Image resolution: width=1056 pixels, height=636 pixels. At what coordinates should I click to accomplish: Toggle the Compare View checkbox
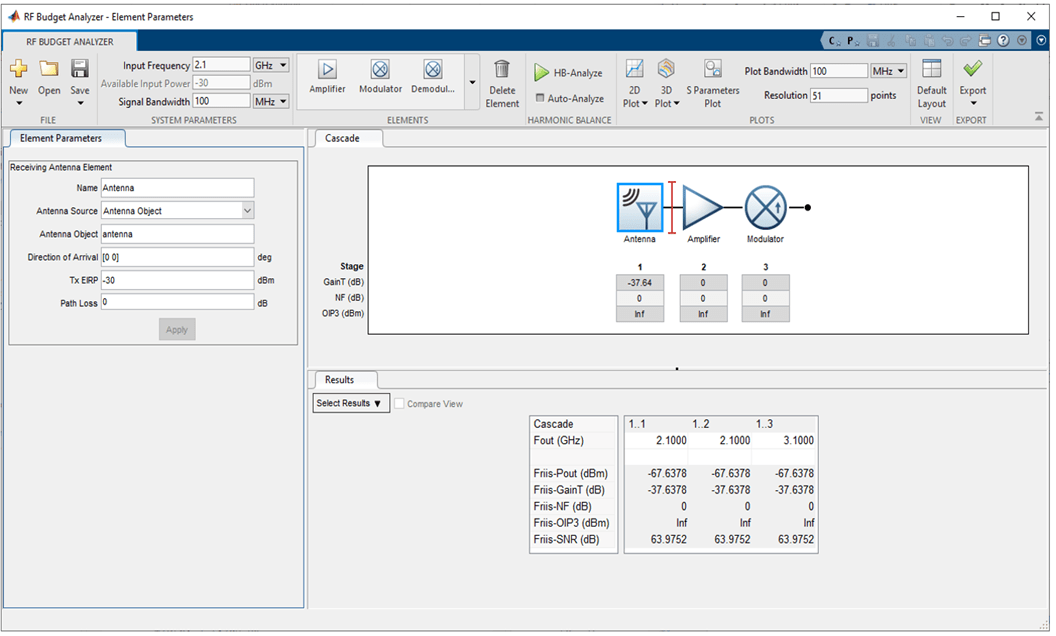399,404
